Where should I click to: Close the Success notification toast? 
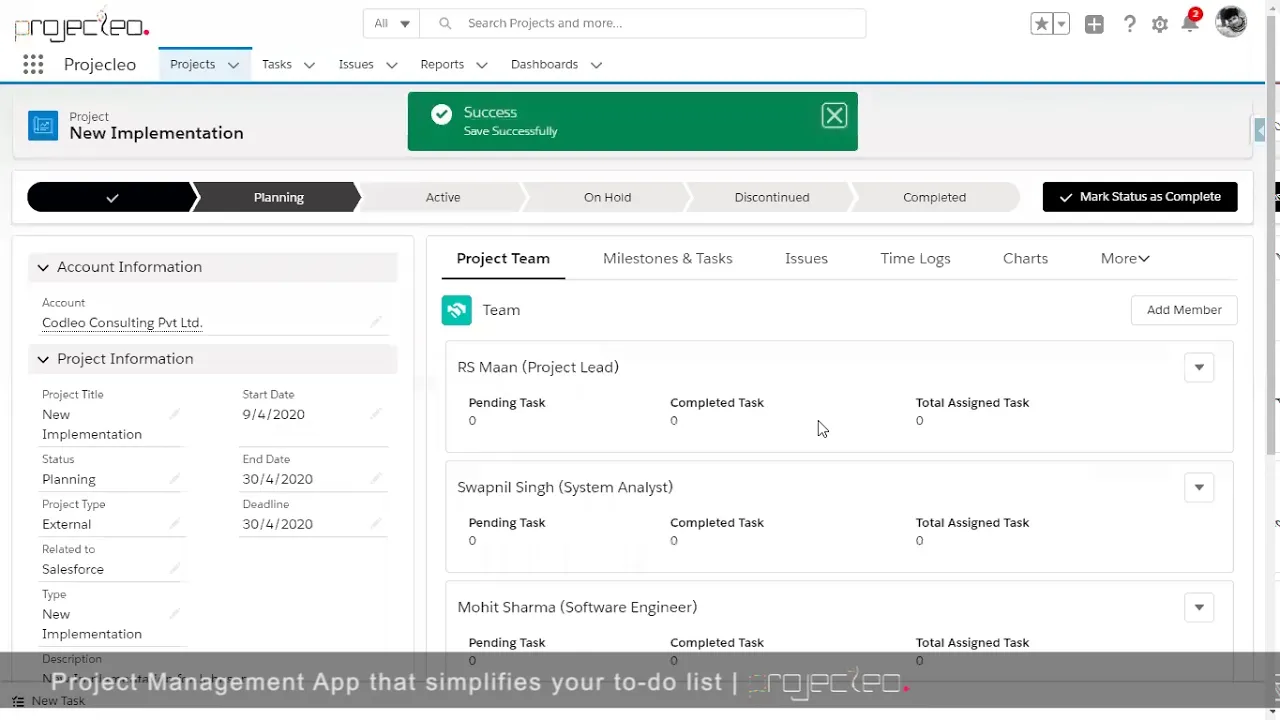(x=834, y=116)
